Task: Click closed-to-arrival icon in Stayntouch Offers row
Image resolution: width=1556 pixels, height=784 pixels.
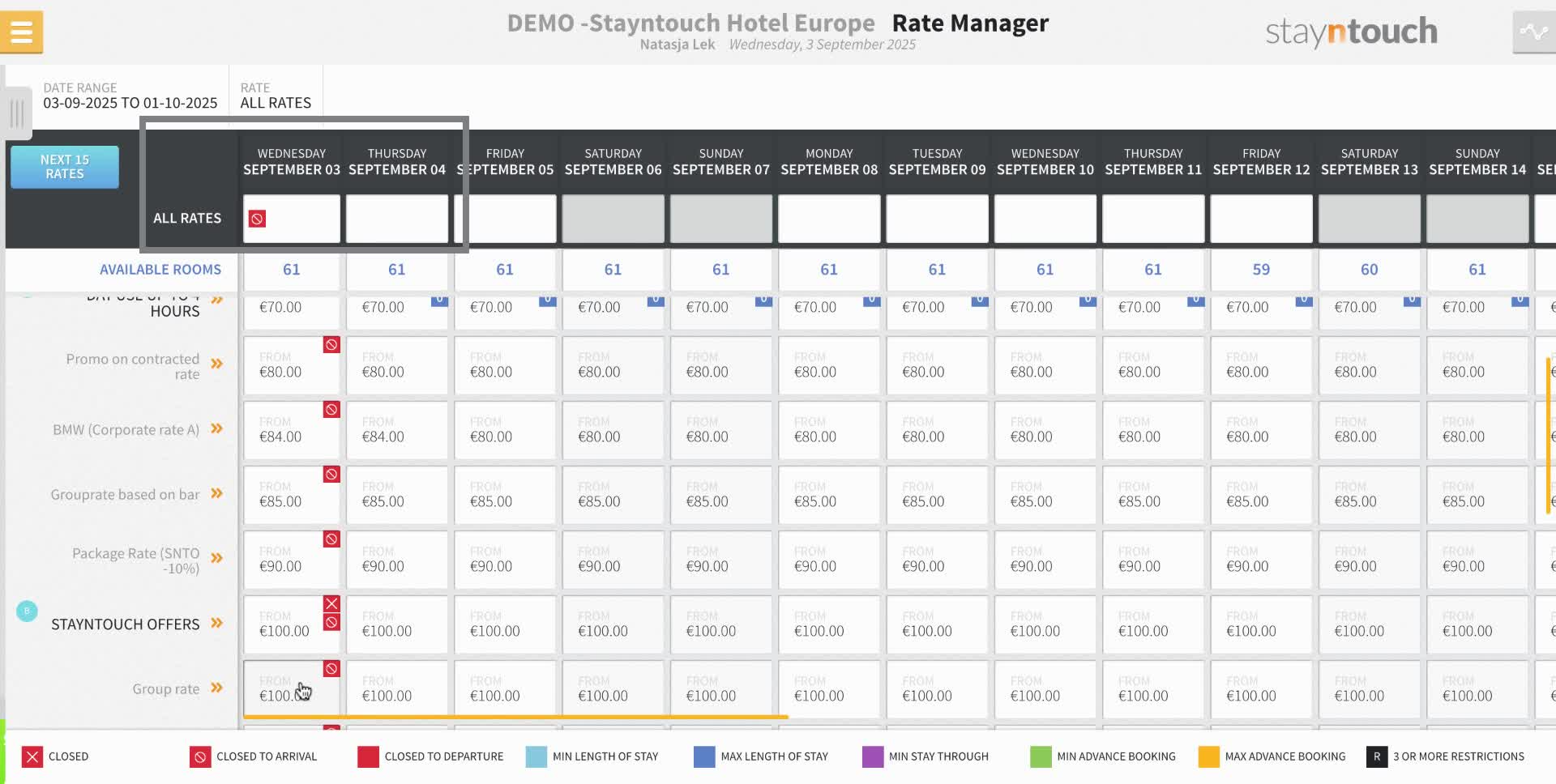Action: [x=331, y=622]
